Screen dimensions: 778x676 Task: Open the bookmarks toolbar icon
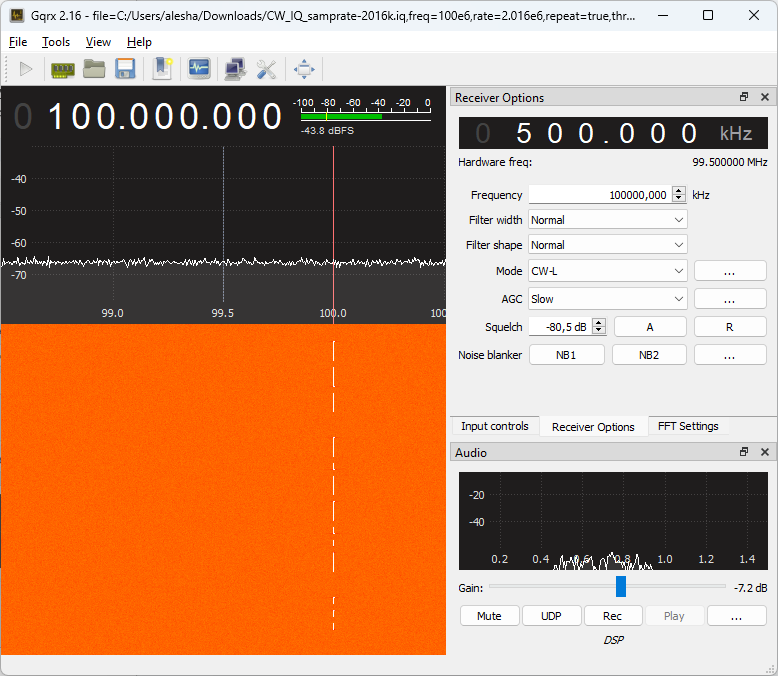pyautogui.click(x=162, y=69)
